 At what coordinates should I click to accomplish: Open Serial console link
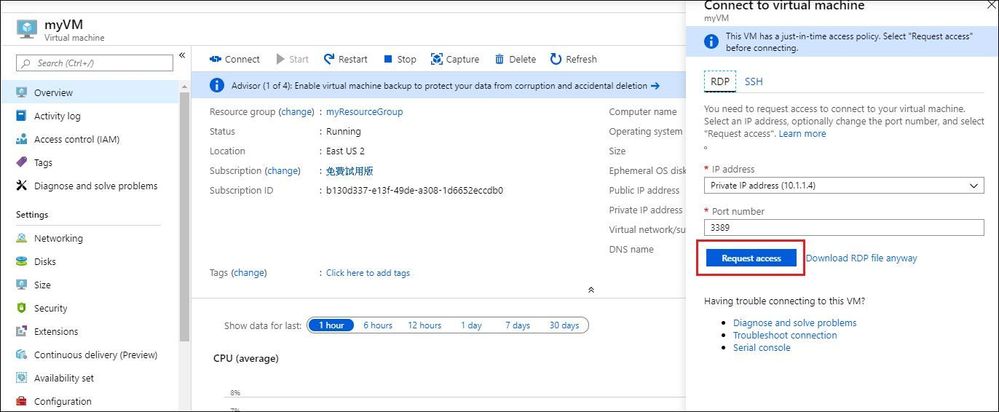(x=761, y=348)
